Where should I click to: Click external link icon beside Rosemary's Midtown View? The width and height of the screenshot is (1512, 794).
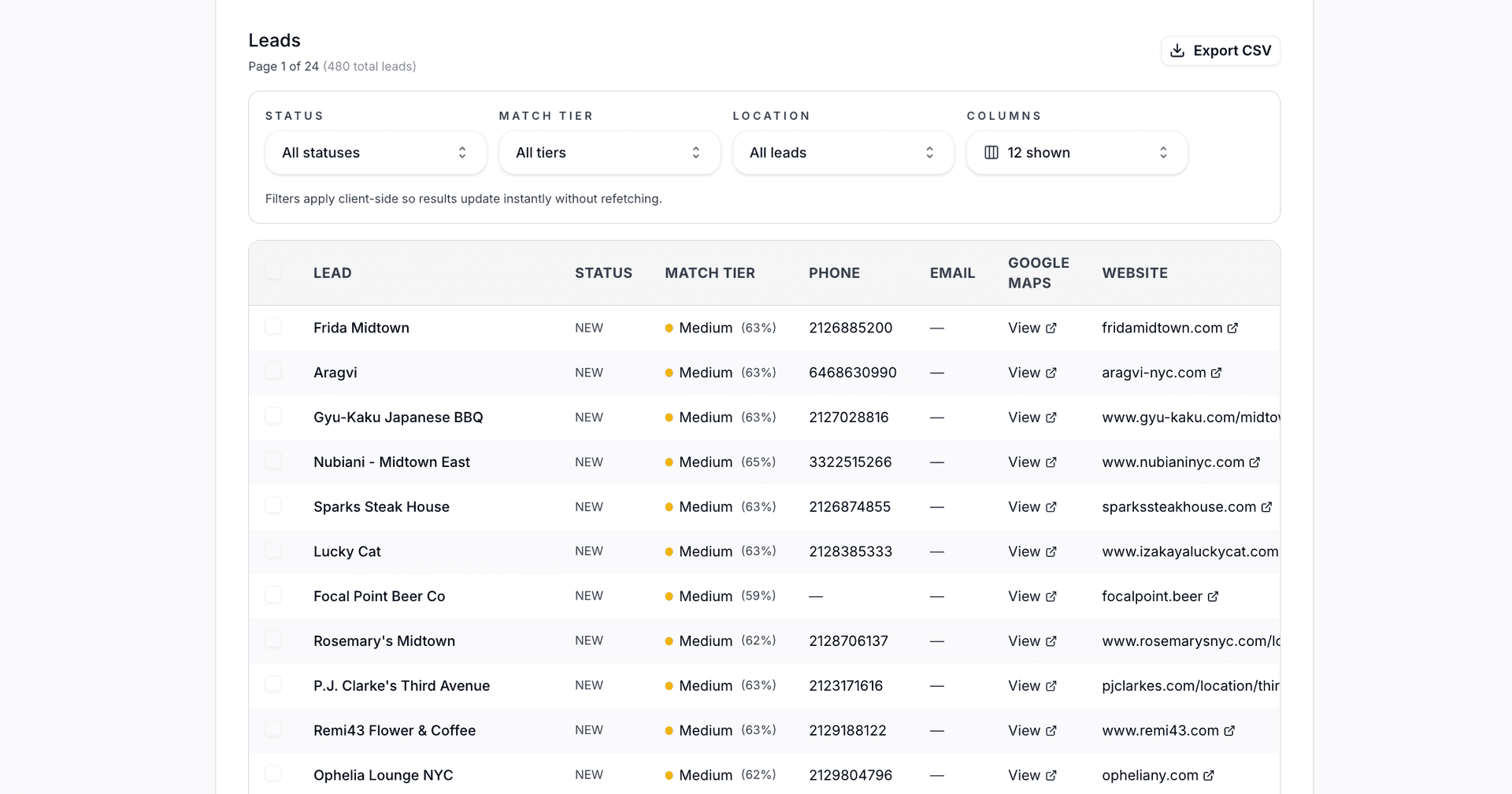1051,641
